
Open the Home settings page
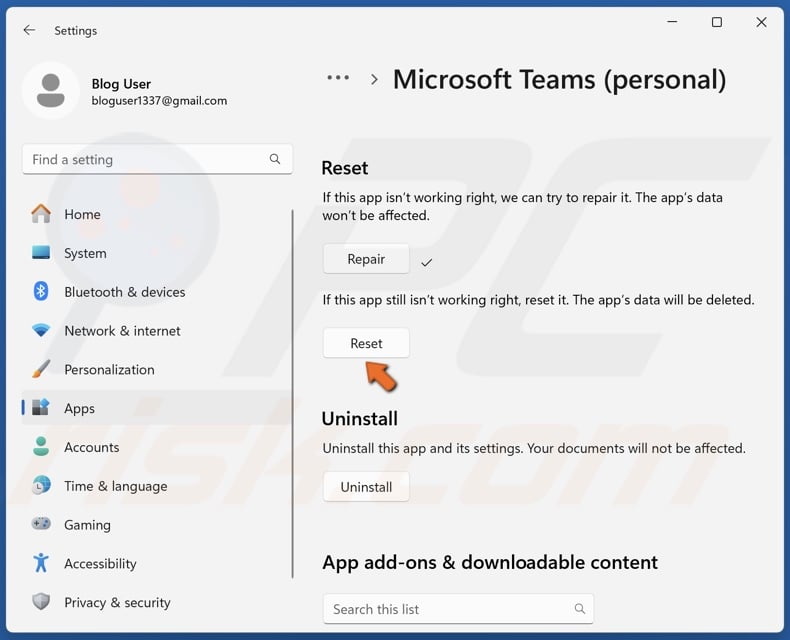click(x=82, y=214)
